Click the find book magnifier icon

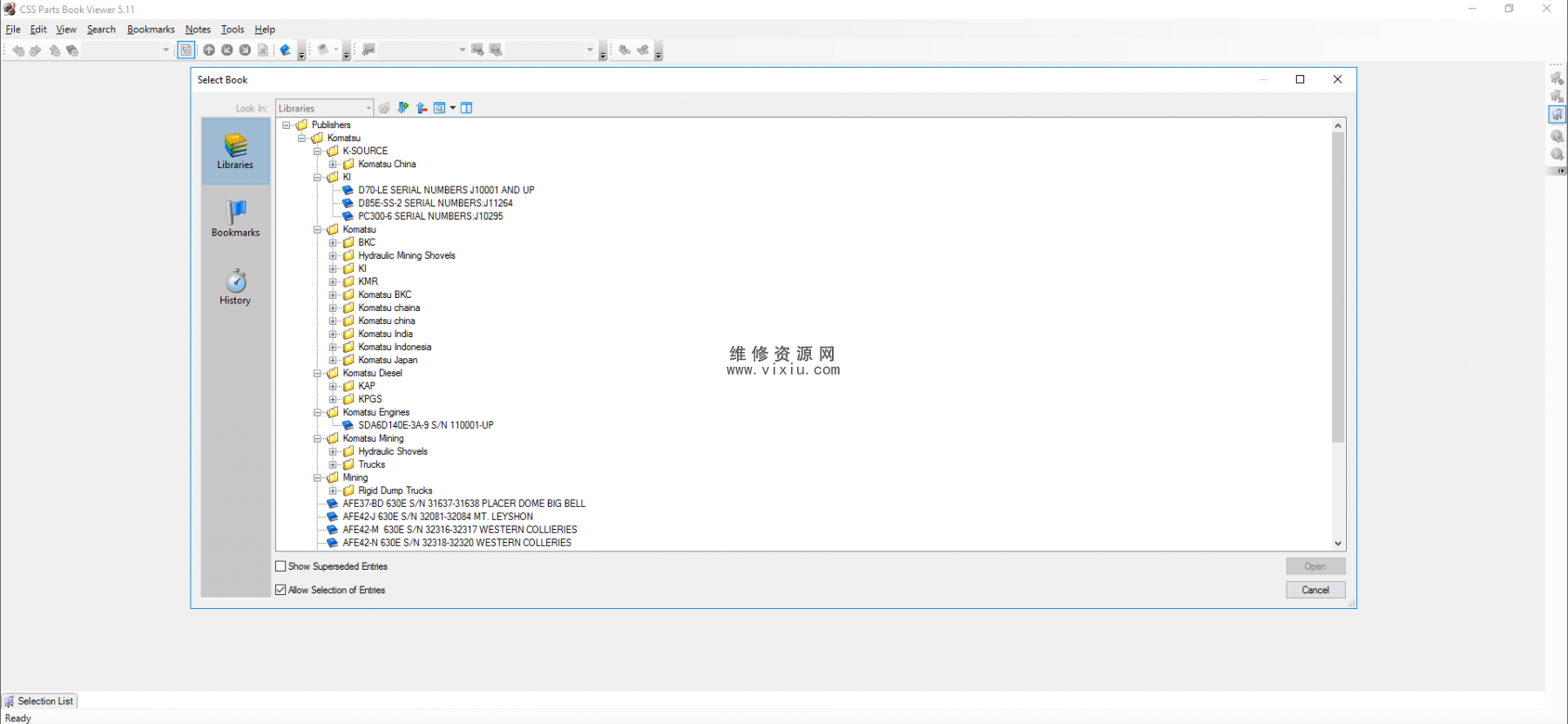pyautogui.click(x=440, y=108)
